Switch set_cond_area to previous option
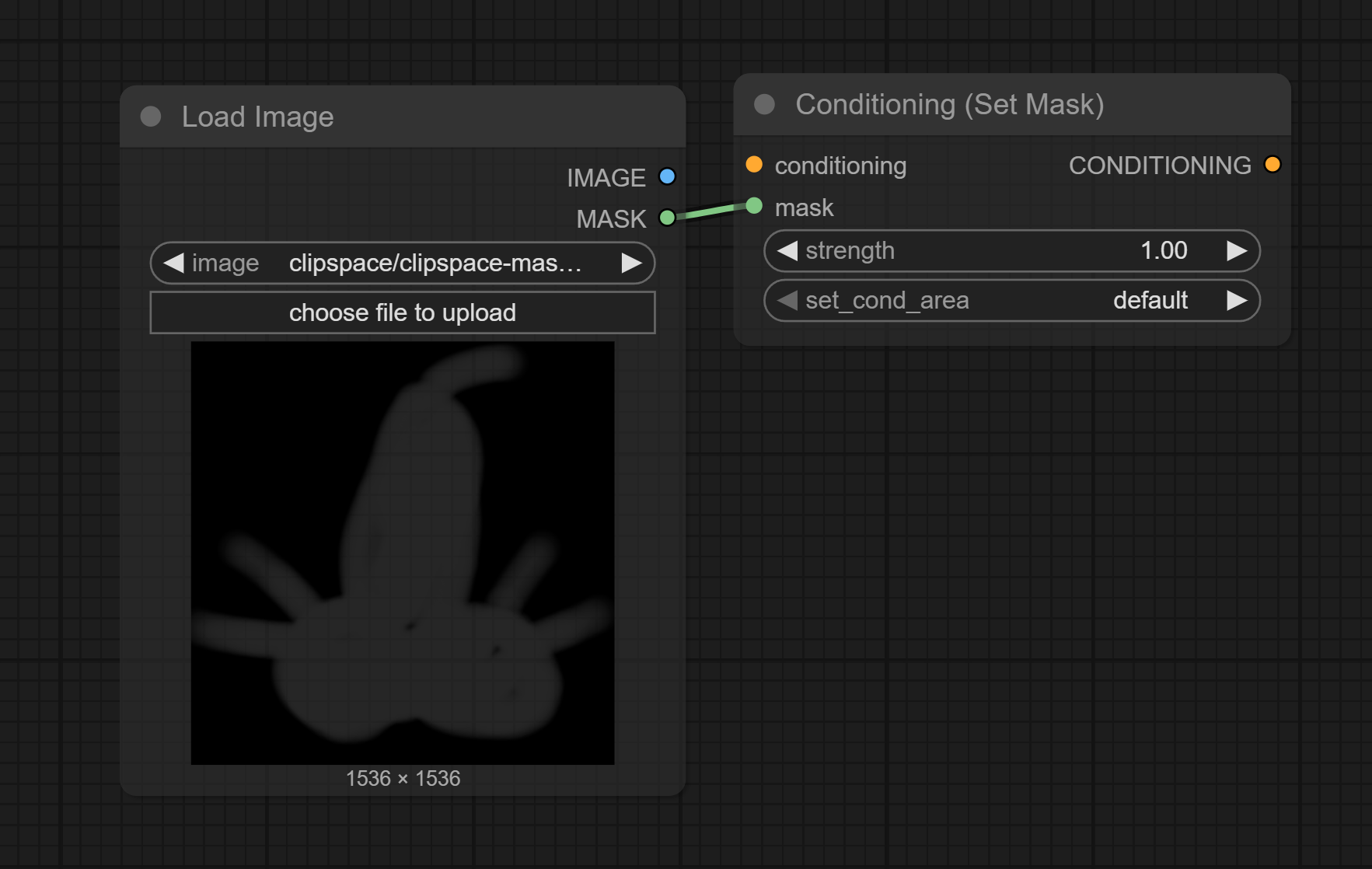Image resolution: width=1372 pixels, height=869 pixels. tap(787, 300)
